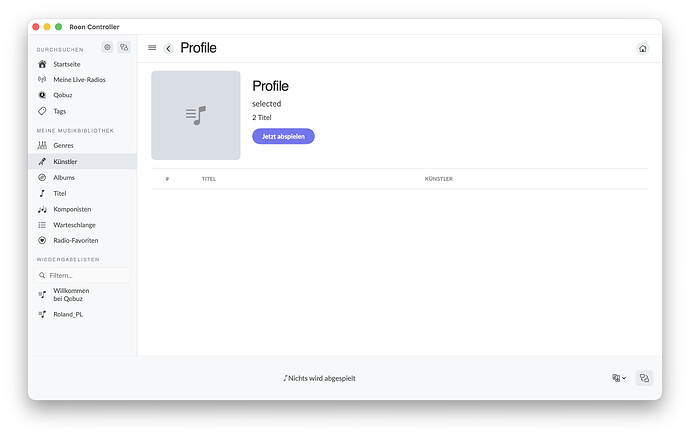Open Albums in the sidebar
The width and height of the screenshot is (690, 437).
click(64, 177)
